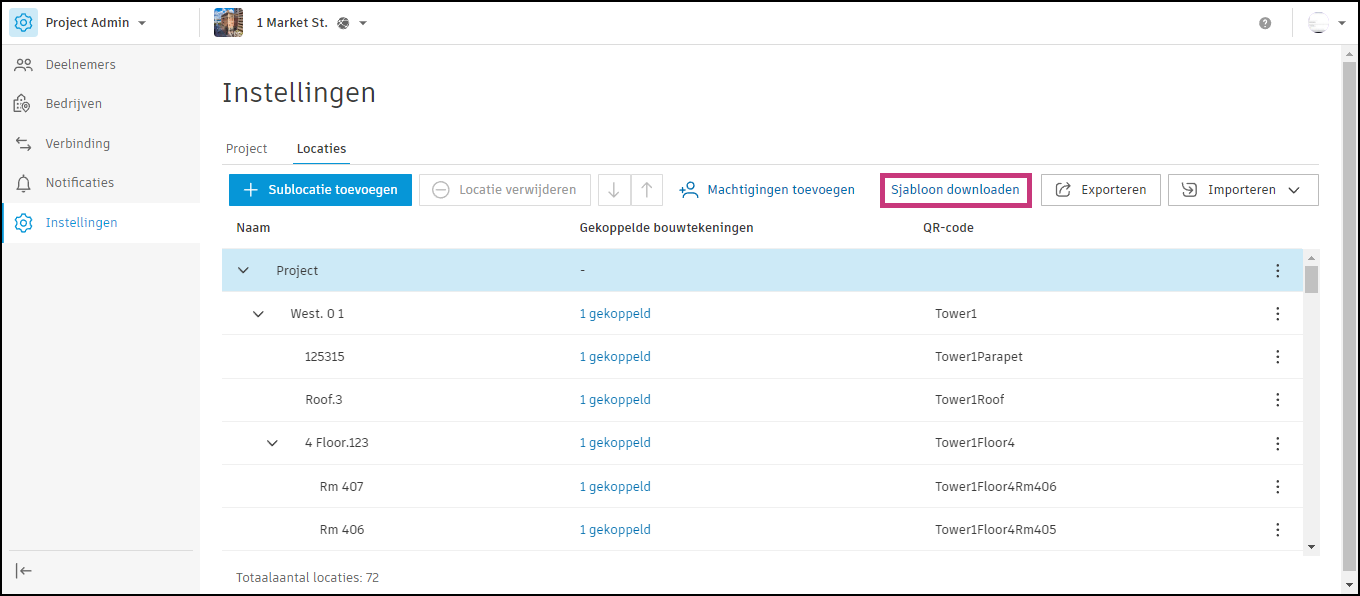The height and width of the screenshot is (596, 1360).
Task: Open the three-dot menu for Rm 407
Action: coord(1277,487)
